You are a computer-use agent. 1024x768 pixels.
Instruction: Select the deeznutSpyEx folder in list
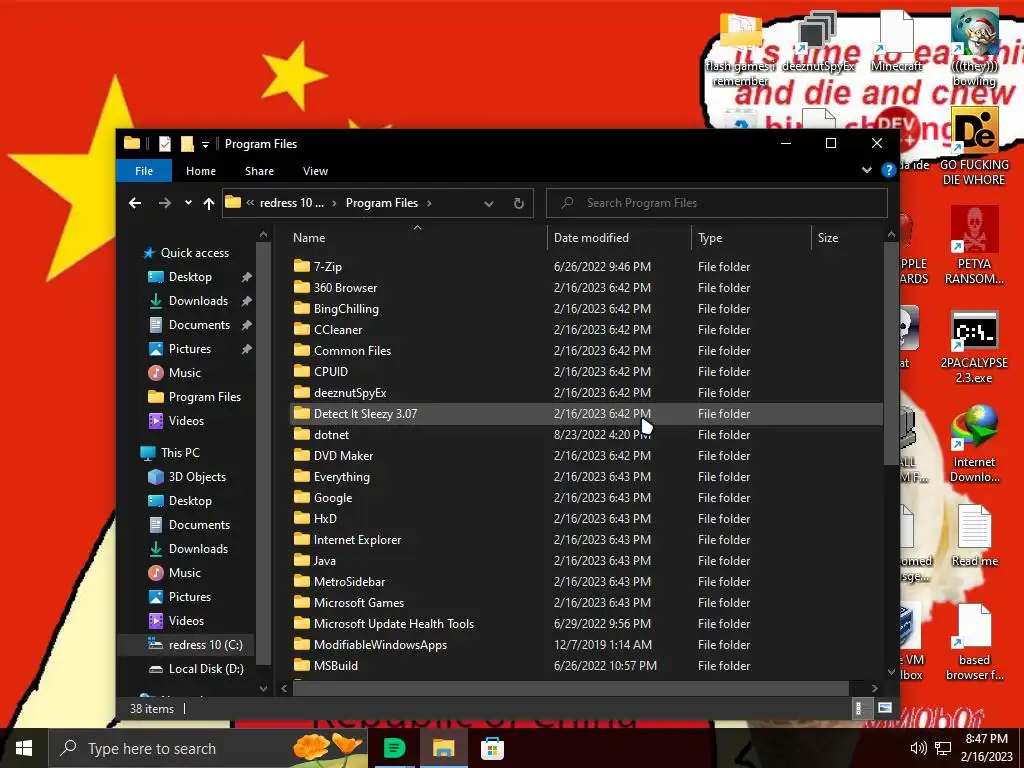click(350, 392)
